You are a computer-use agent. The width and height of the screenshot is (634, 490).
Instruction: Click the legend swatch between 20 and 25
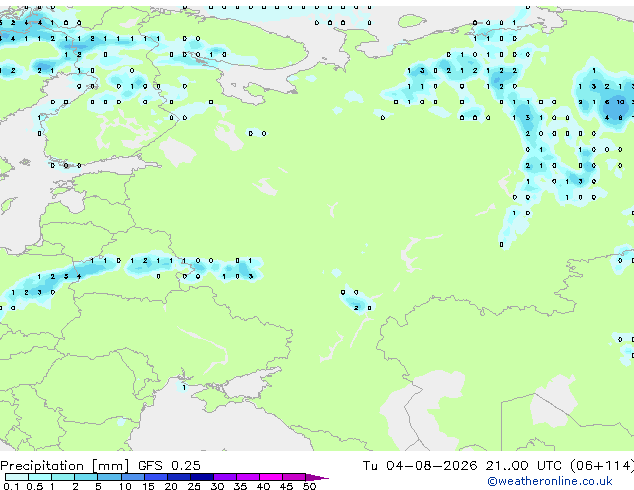click(179, 477)
